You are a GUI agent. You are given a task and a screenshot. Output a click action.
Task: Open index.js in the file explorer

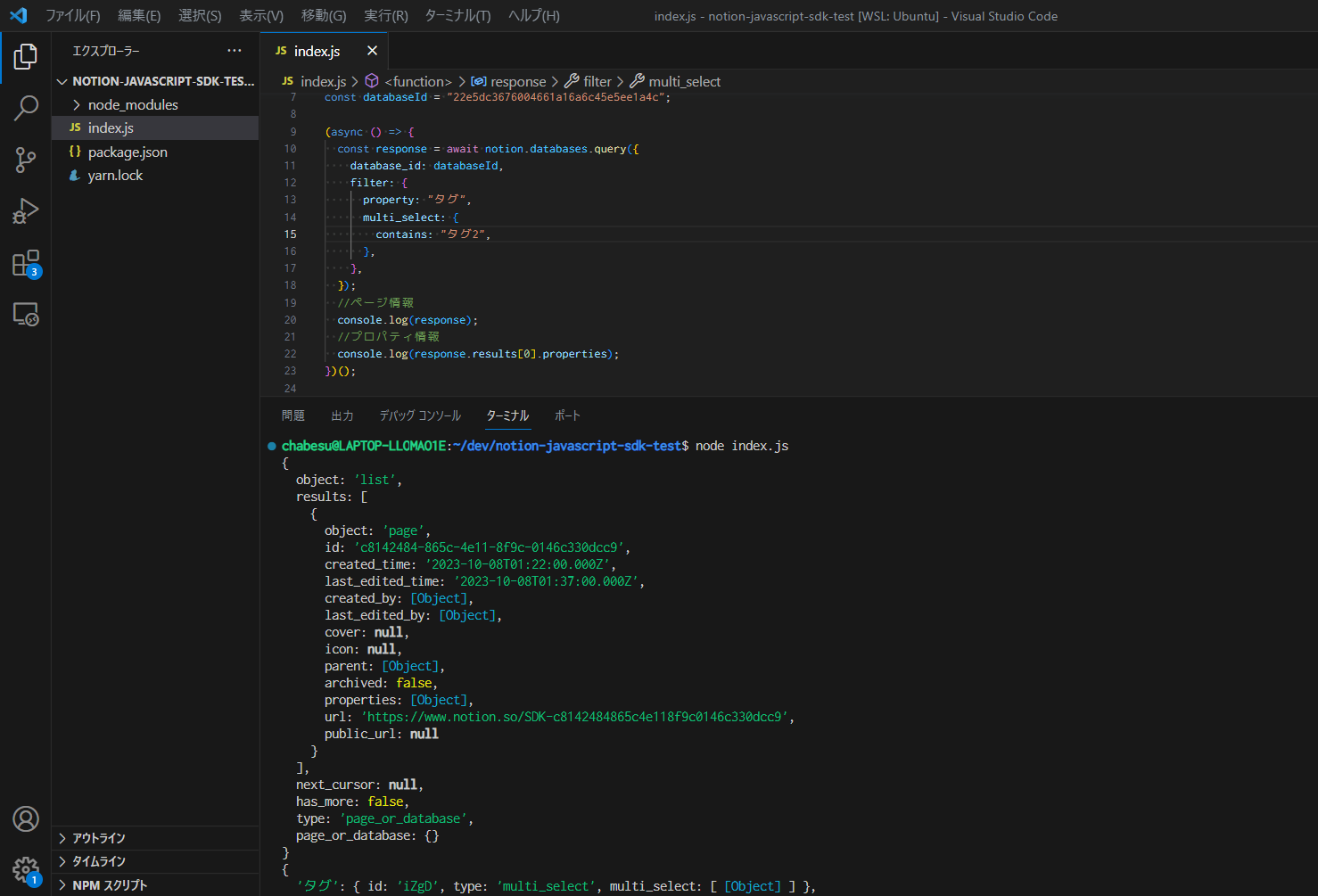pyautogui.click(x=155, y=127)
